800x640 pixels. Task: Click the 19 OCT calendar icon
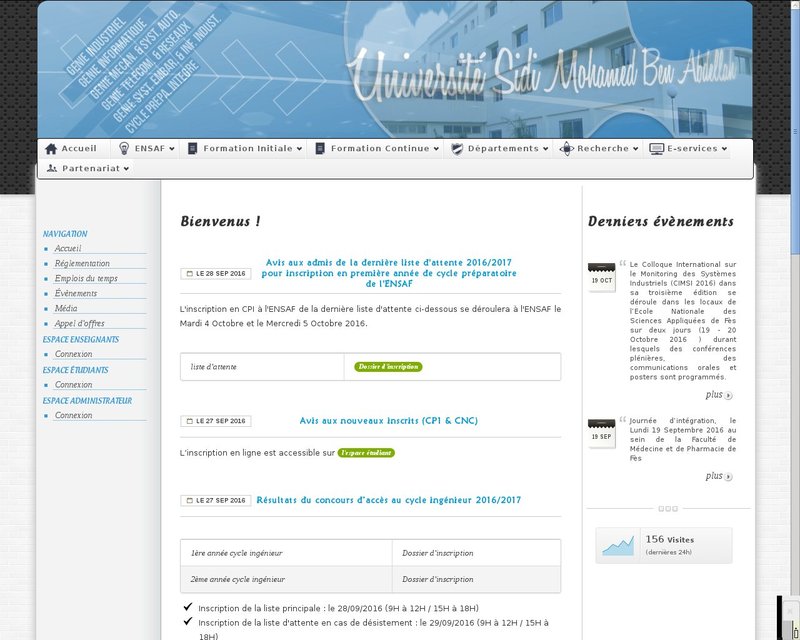pyautogui.click(x=602, y=277)
